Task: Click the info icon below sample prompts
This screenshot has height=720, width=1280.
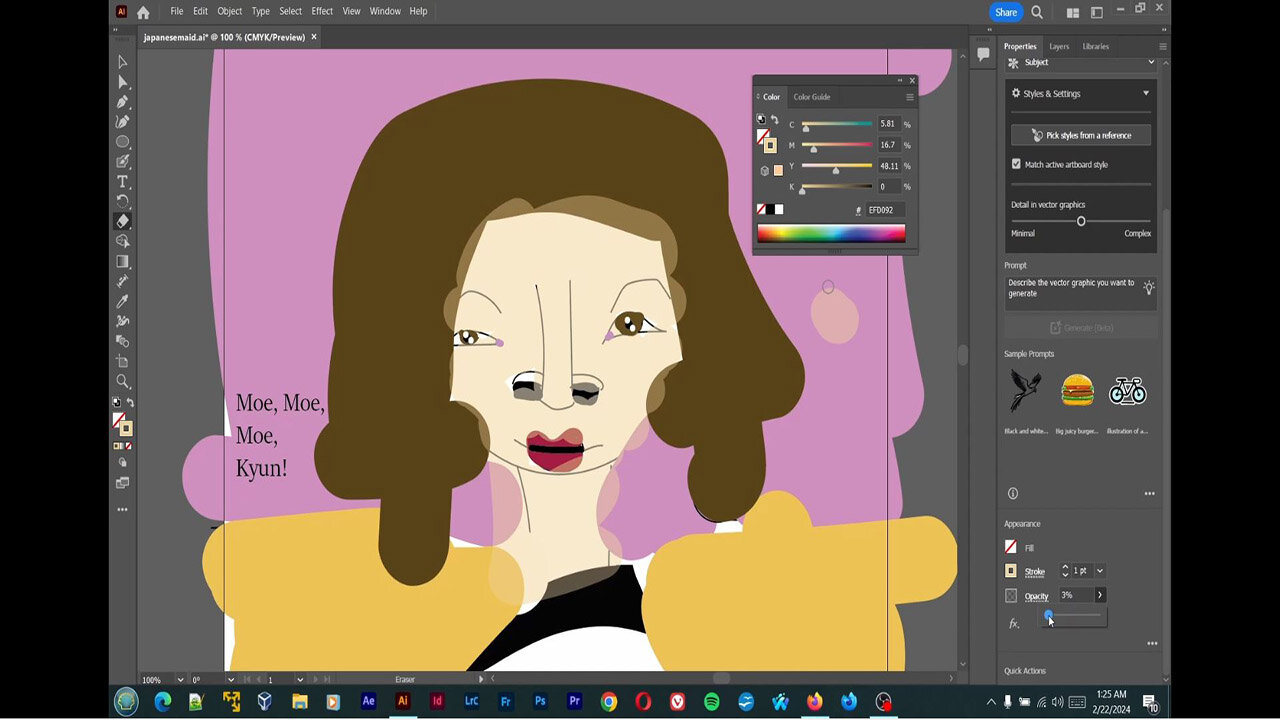Action: 1013,493
